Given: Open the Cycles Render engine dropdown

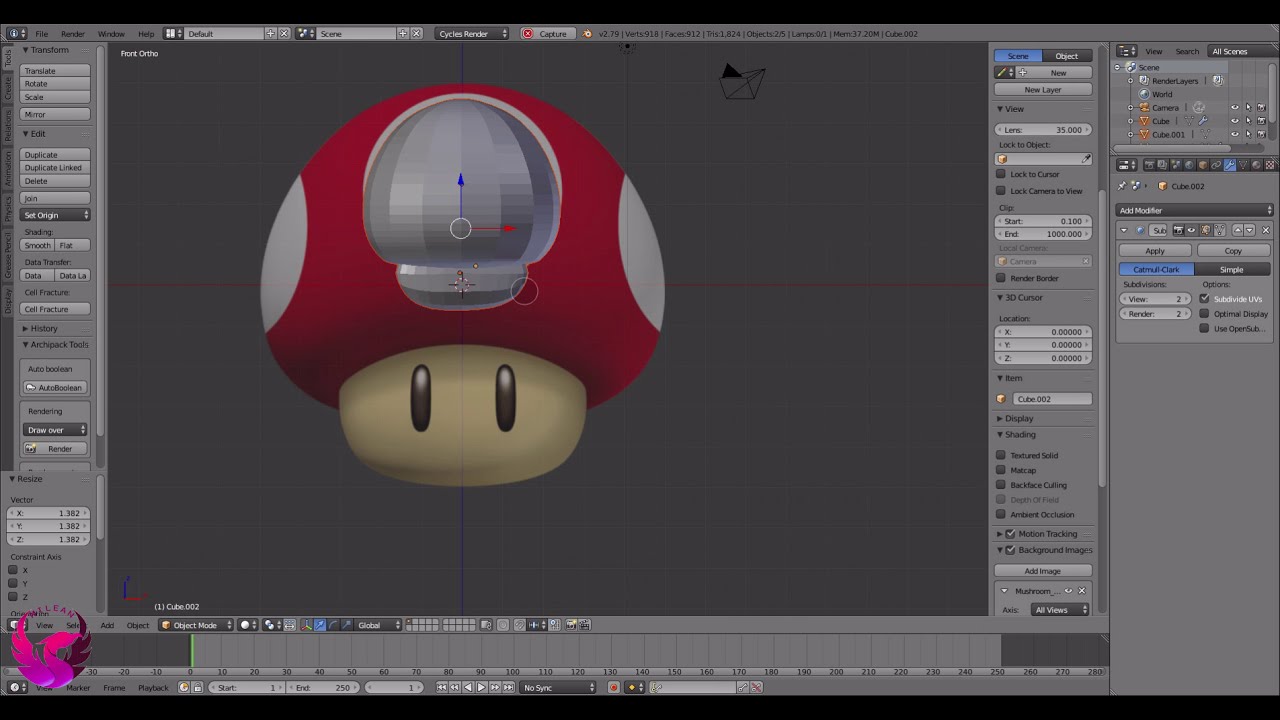Looking at the screenshot, I should tap(472, 33).
